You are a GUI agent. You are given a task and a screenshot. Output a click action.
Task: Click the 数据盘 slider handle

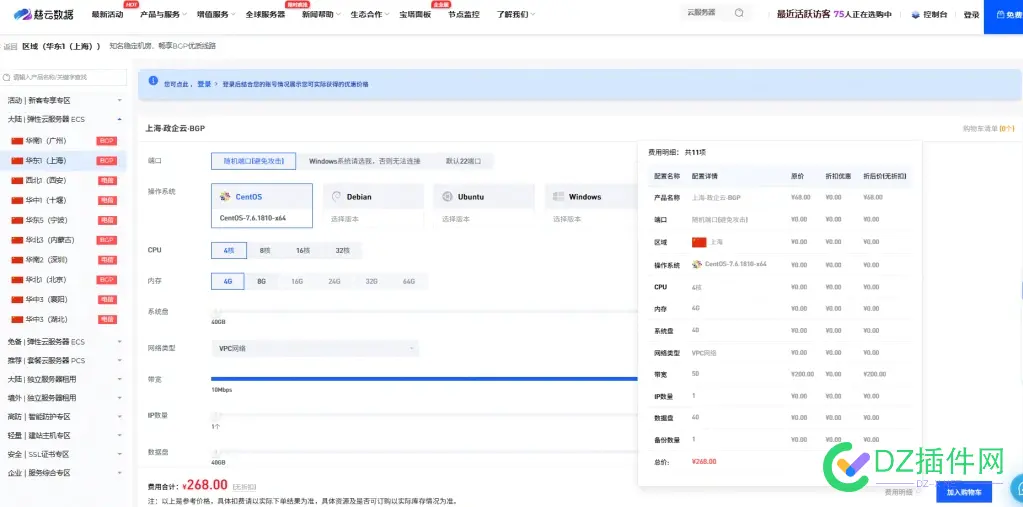click(217, 451)
